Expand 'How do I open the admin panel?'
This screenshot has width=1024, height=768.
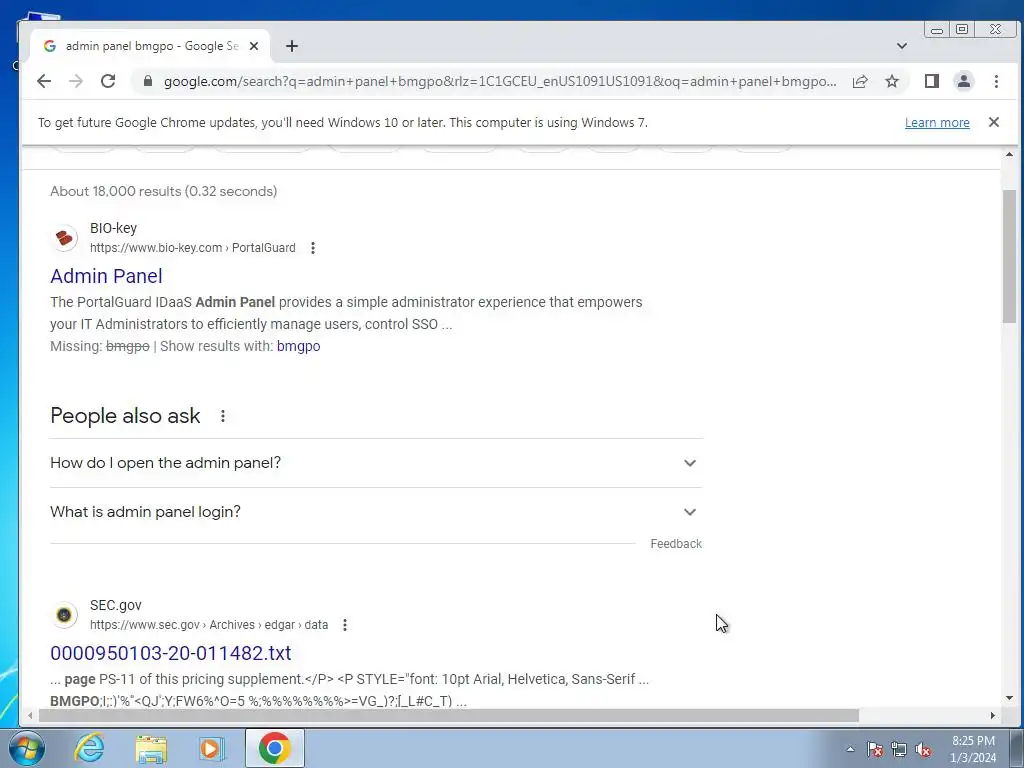[x=376, y=463]
